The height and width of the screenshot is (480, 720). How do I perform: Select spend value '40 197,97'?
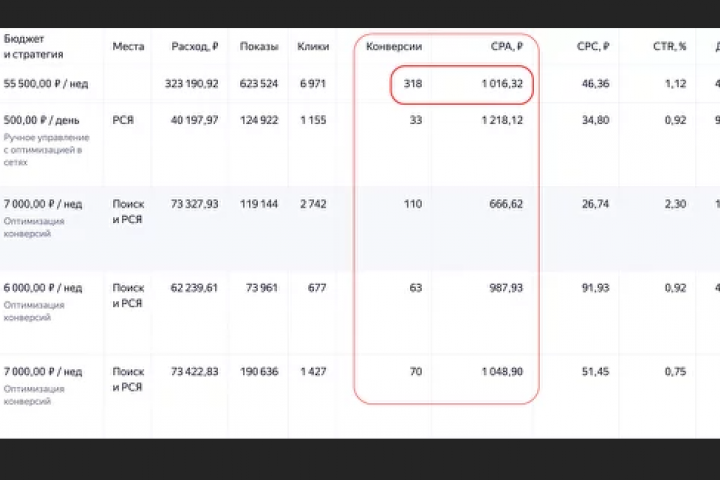tap(194, 120)
